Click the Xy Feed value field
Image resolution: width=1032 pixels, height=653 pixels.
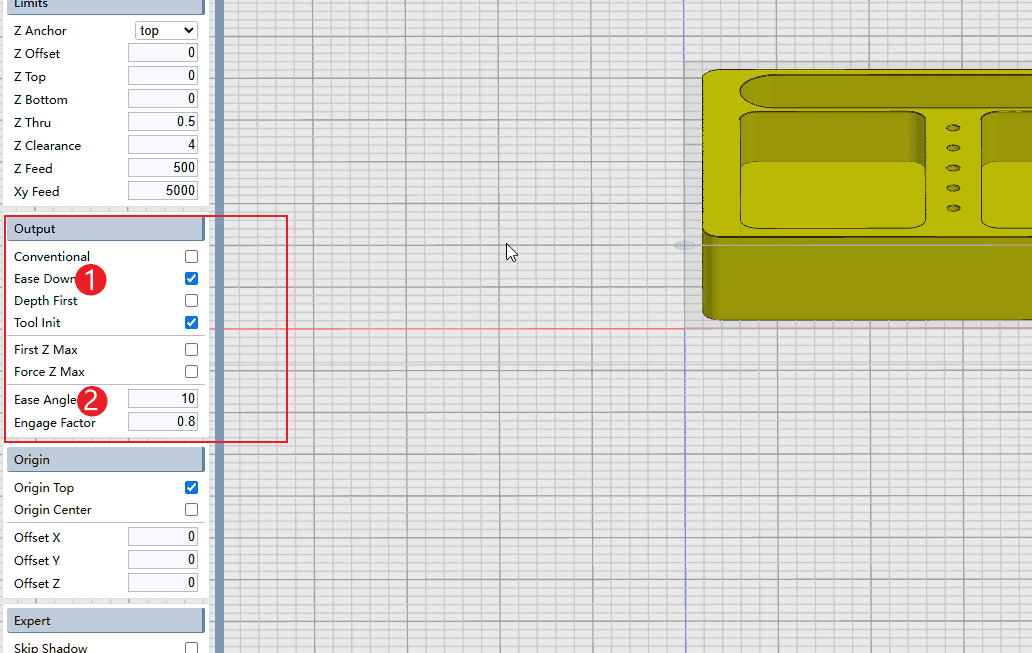point(163,191)
